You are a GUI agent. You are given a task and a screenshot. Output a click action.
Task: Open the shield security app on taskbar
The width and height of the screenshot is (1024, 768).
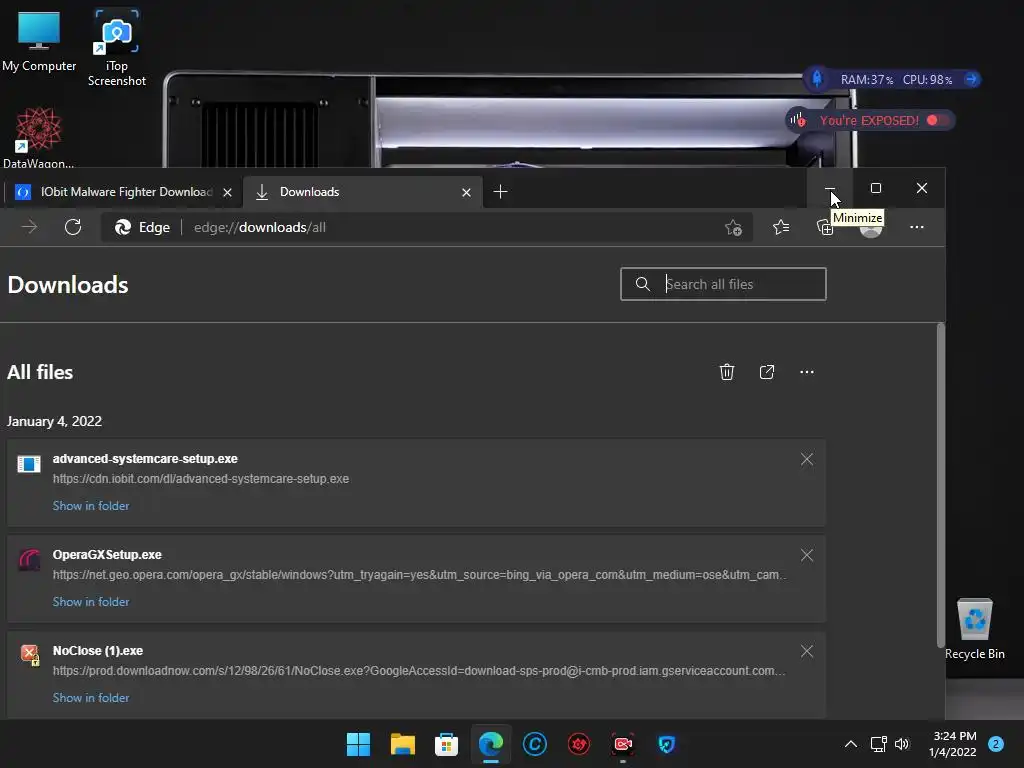click(666, 744)
